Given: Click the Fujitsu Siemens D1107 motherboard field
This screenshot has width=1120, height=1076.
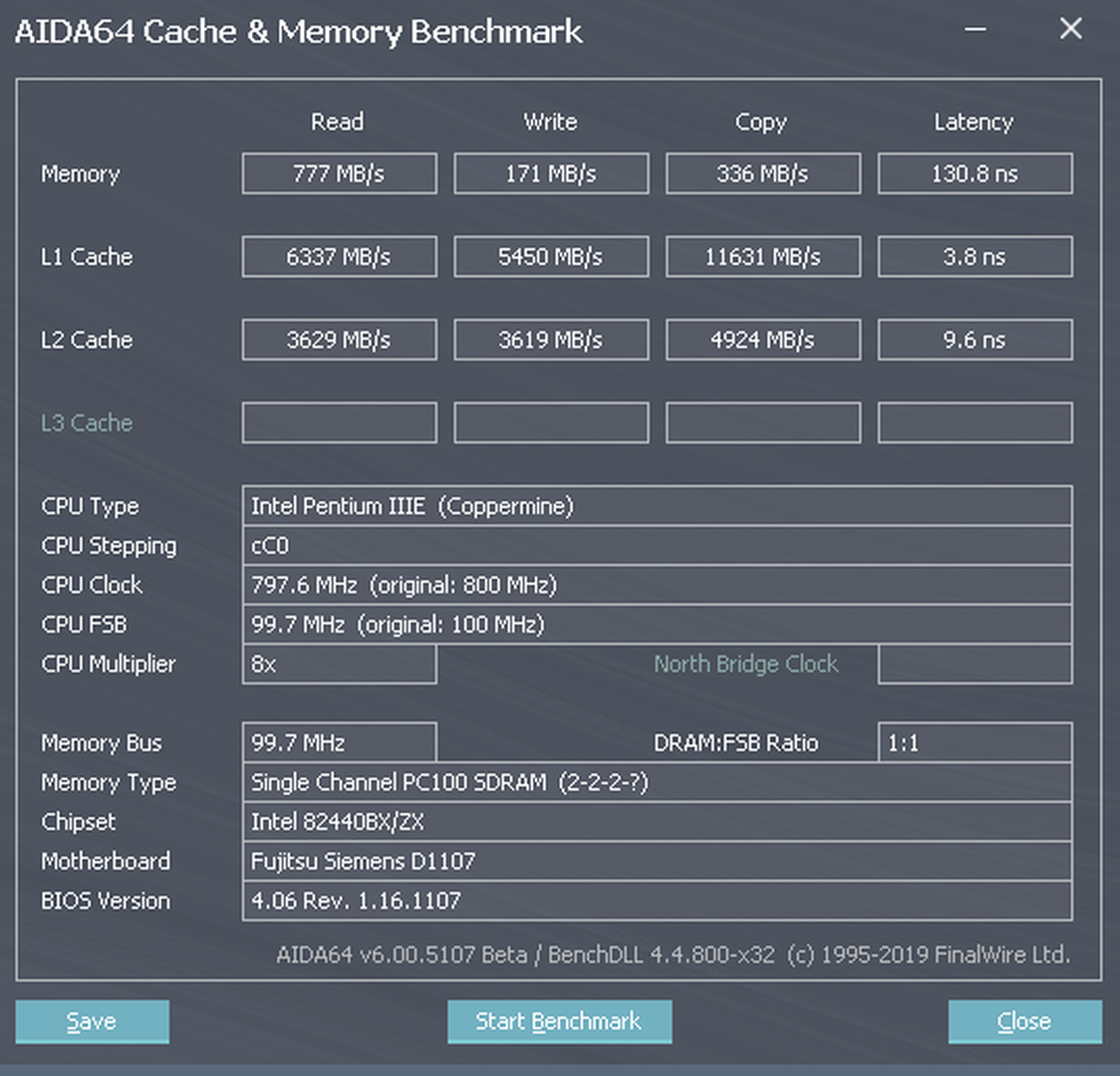Looking at the screenshot, I should pyautogui.click(x=657, y=861).
